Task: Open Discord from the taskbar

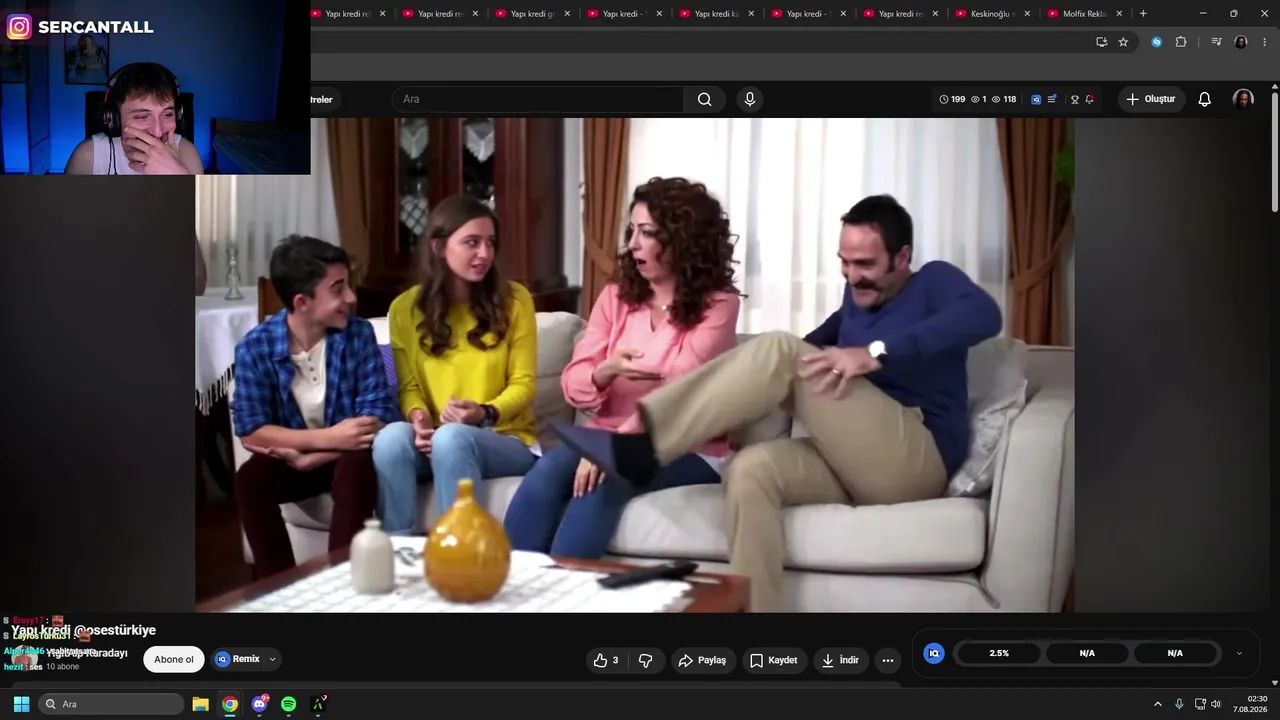Action: pyautogui.click(x=260, y=704)
